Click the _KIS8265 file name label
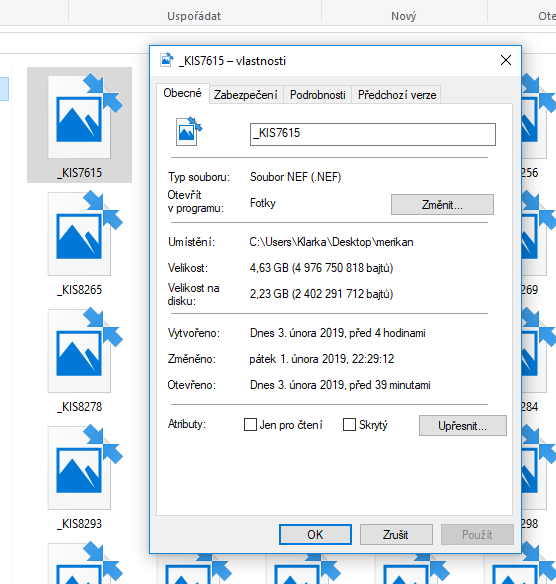The width and height of the screenshot is (556, 584). tap(79, 289)
